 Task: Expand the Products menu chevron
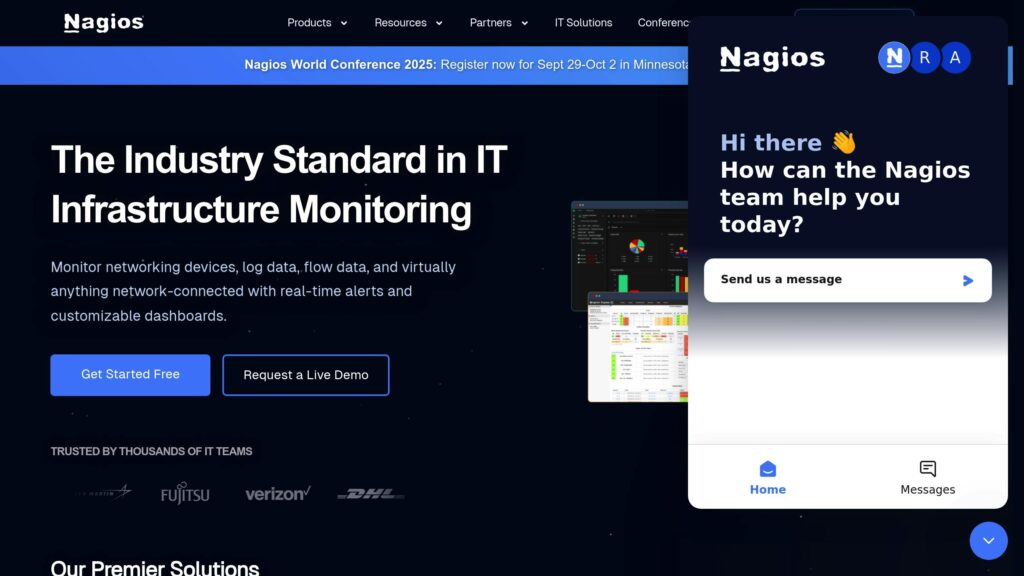coord(344,24)
